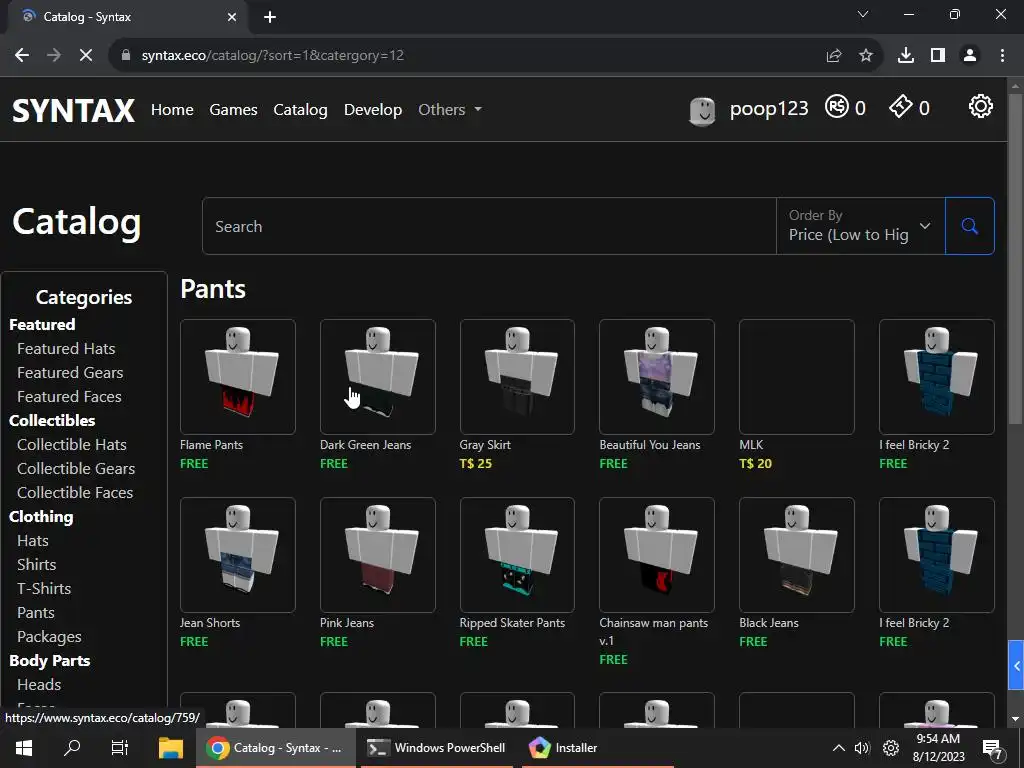Go back with browser back arrow

coord(22,56)
